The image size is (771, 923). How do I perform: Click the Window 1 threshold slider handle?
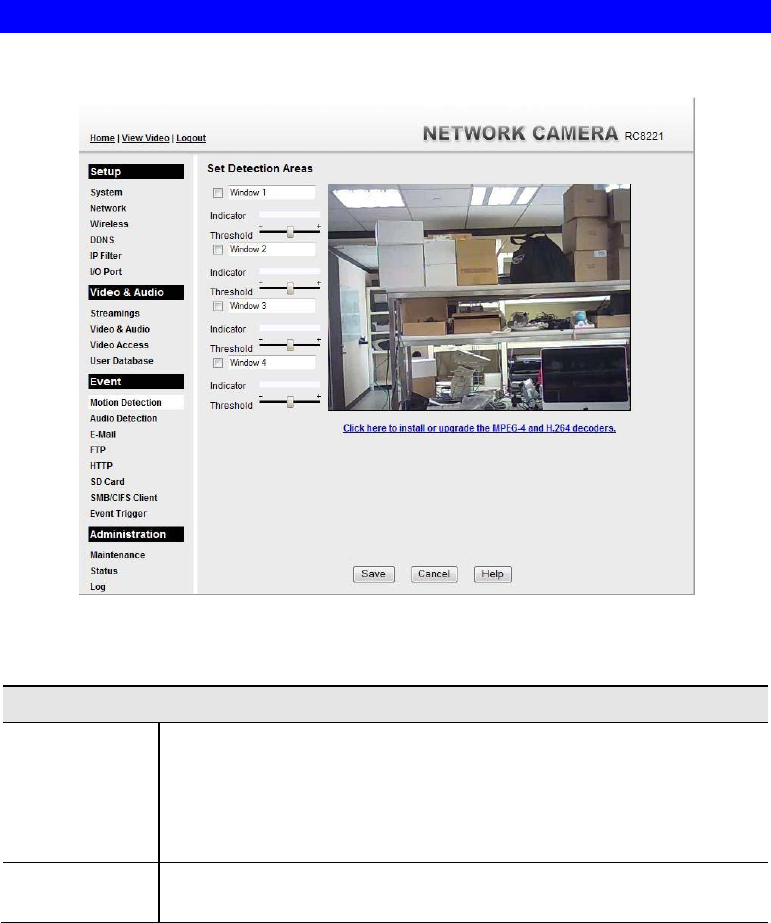click(290, 232)
